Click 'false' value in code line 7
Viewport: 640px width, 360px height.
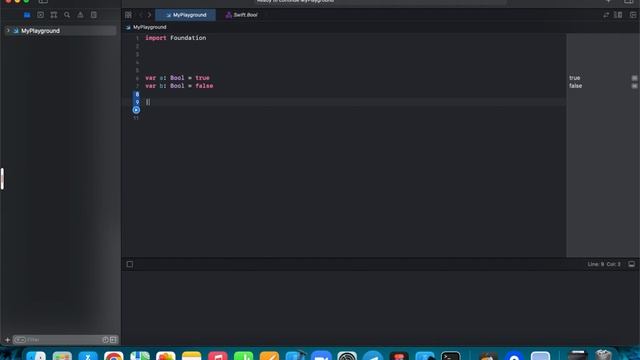[x=204, y=86]
